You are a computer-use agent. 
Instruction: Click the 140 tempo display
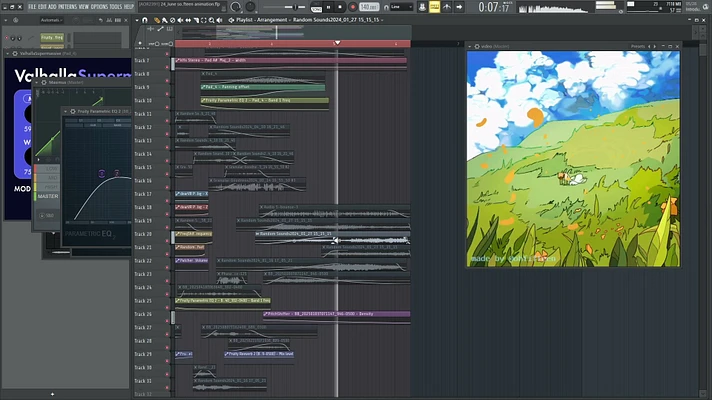tap(369, 7)
